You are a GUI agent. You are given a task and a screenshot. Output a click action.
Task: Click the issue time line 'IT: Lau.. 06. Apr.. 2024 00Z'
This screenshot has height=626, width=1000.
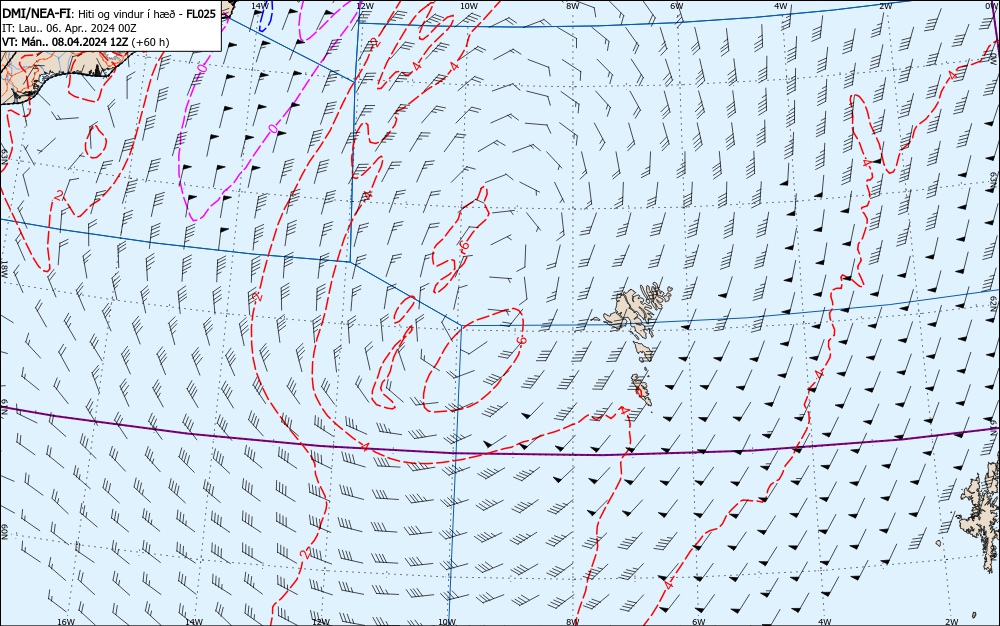[x=69, y=28]
